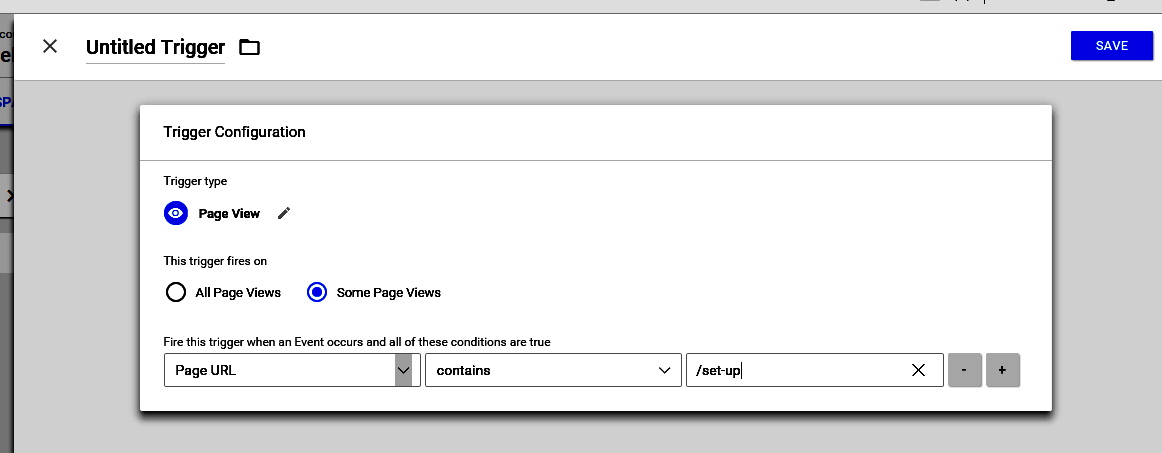Clear the /set-up value with the X icon

point(918,370)
